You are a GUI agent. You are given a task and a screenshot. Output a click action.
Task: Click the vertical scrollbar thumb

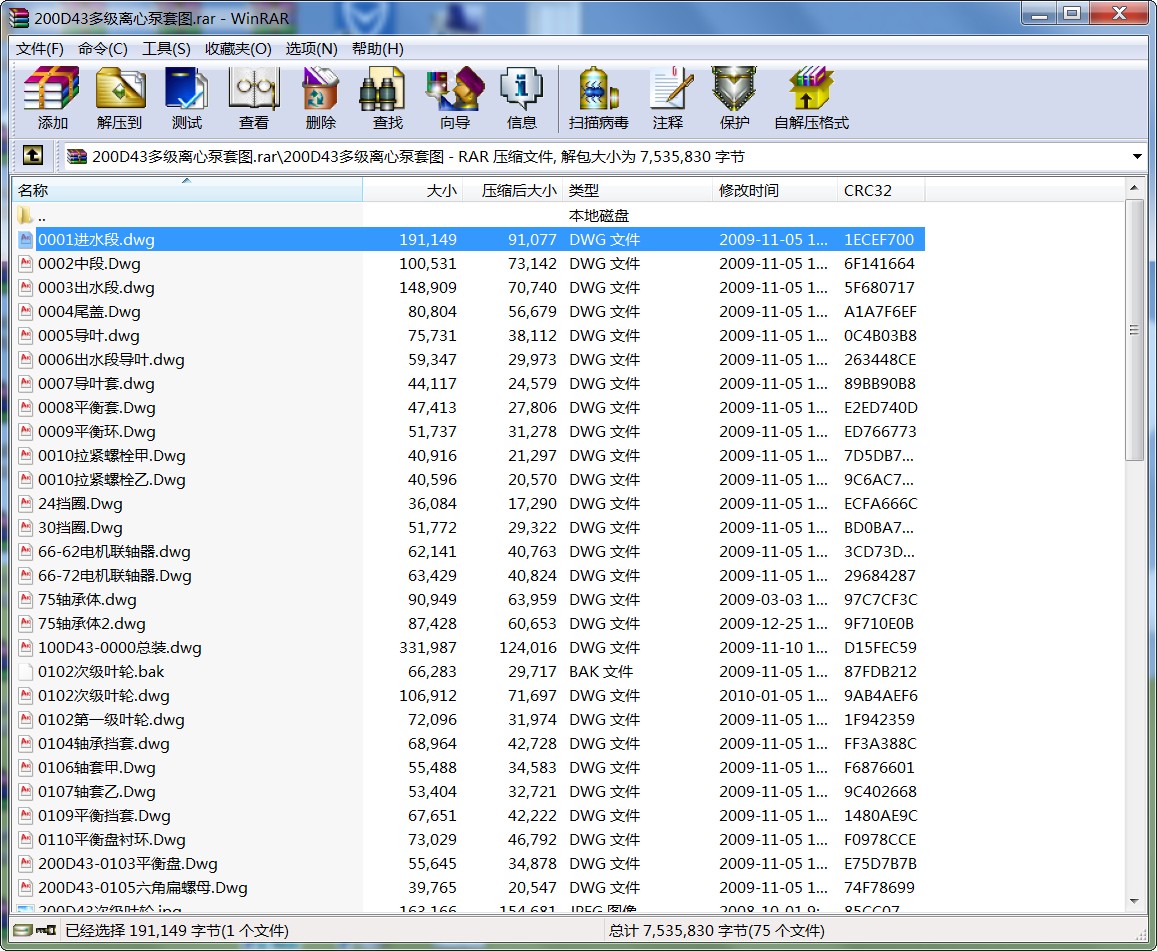(x=1134, y=330)
